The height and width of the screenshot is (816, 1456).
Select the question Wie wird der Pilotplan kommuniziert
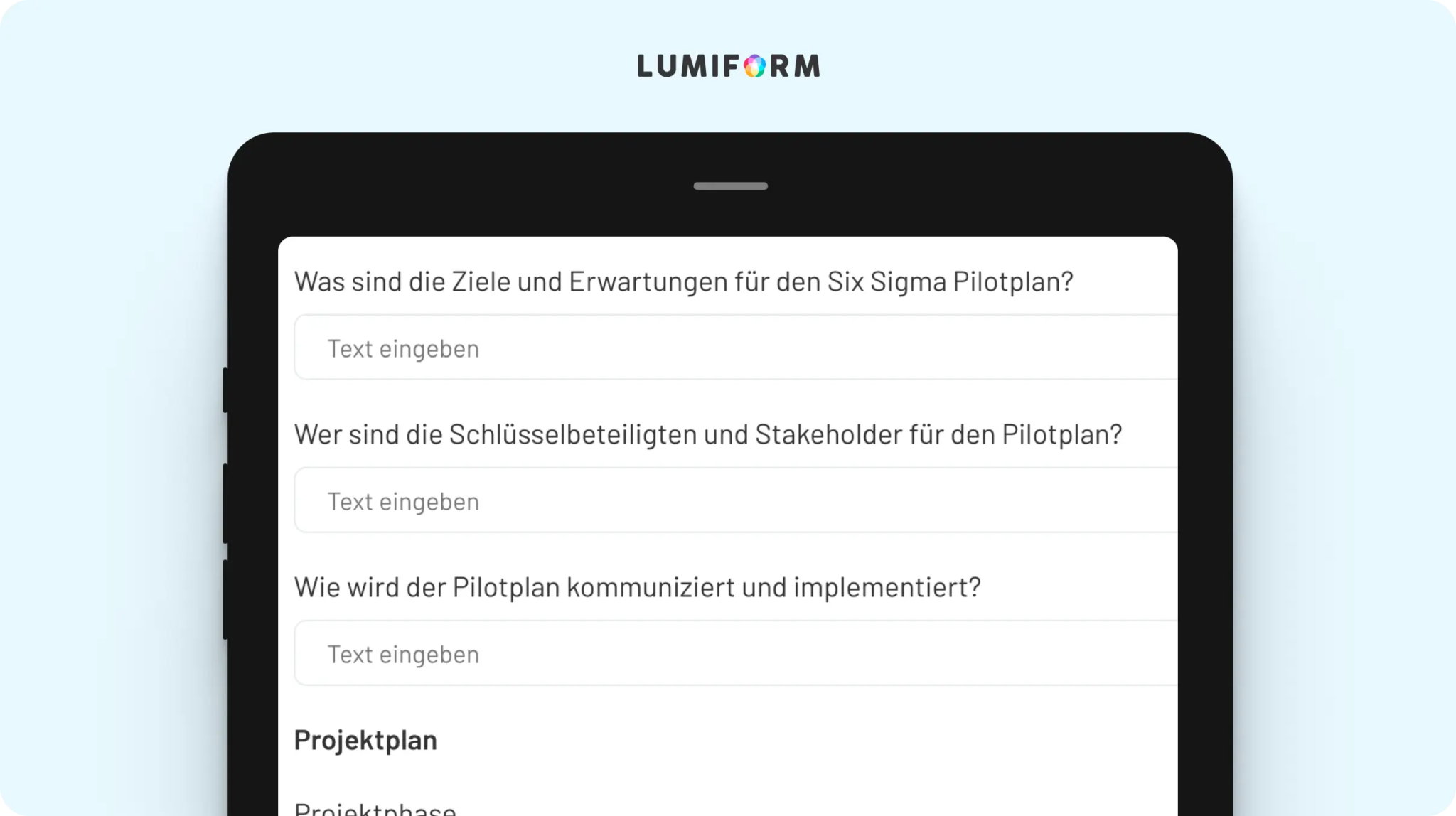pos(638,588)
